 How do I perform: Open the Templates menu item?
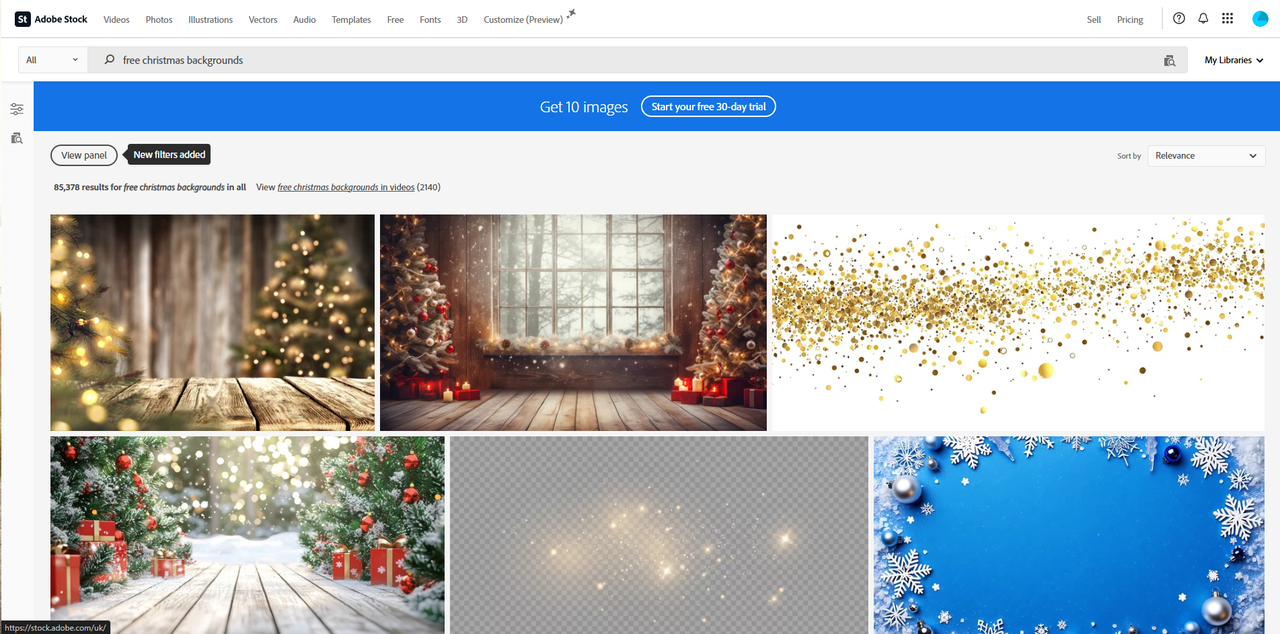pyautogui.click(x=351, y=18)
